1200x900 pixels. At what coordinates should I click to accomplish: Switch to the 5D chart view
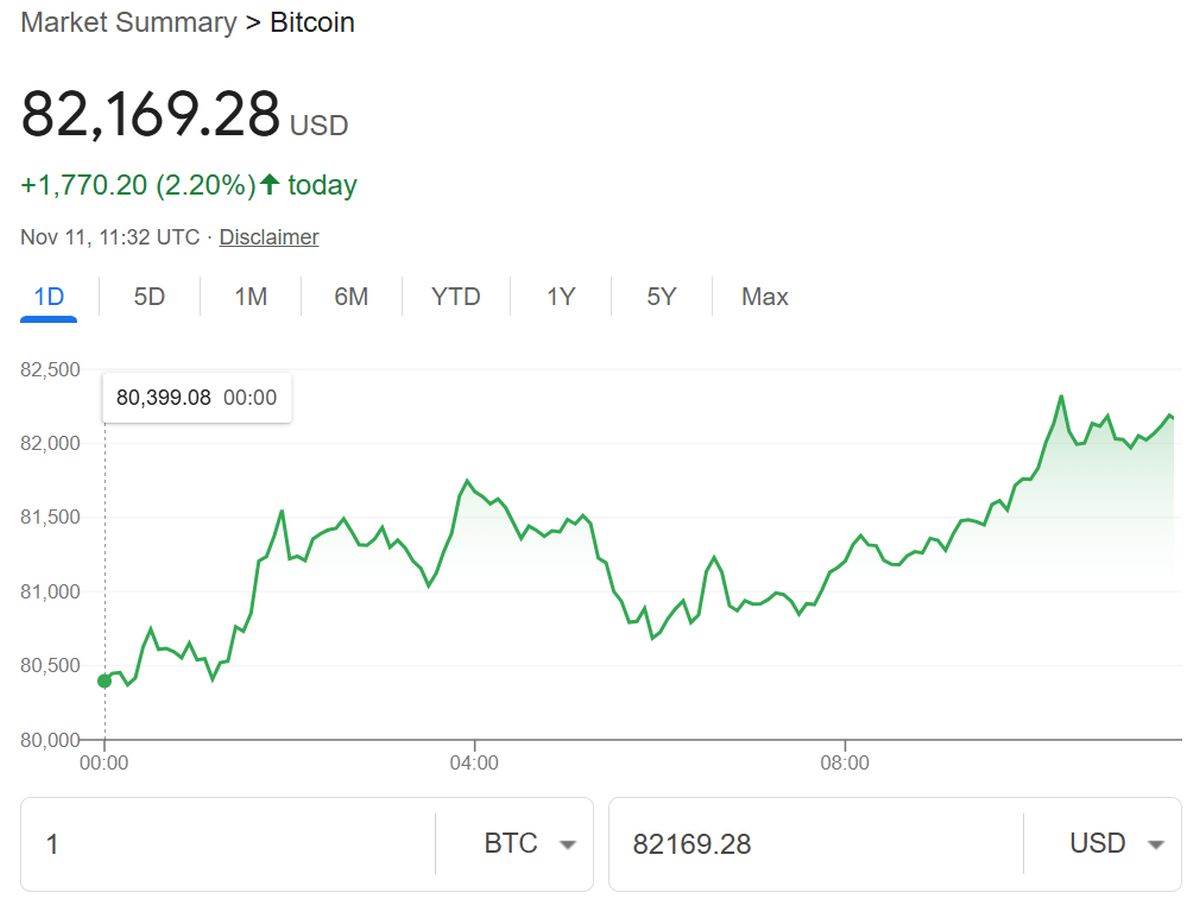click(x=147, y=296)
